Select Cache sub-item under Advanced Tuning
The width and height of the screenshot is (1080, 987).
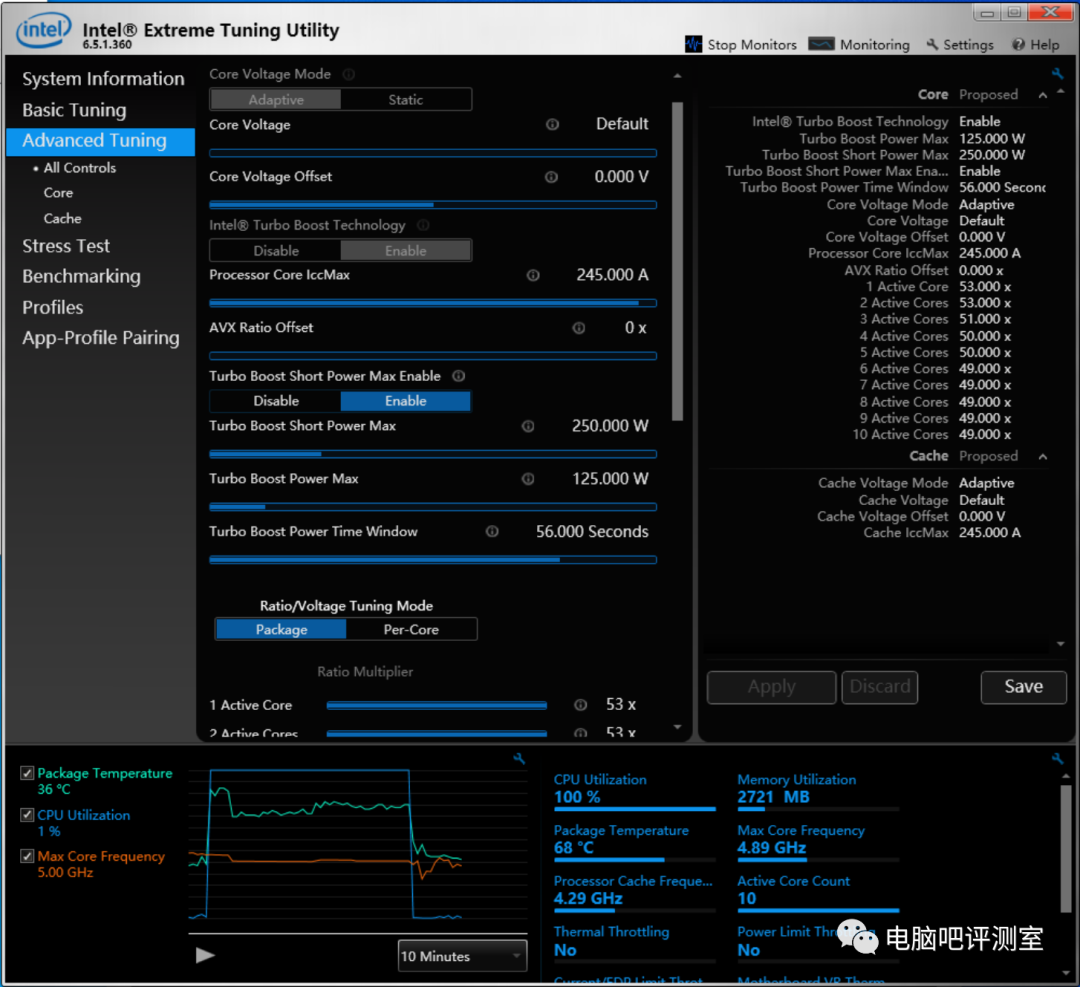[62, 218]
